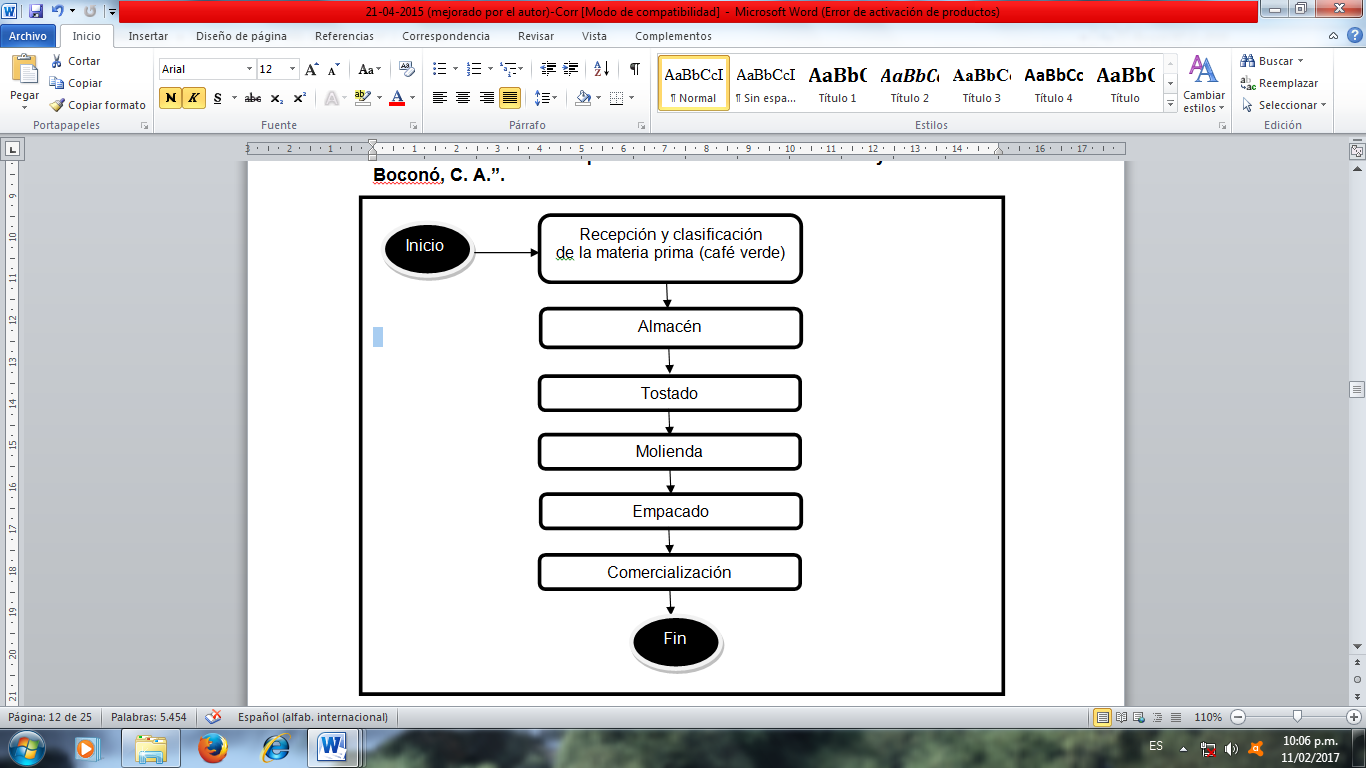Toggle bold (N) formatting
The height and width of the screenshot is (768, 1366).
[x=171, y=98]
